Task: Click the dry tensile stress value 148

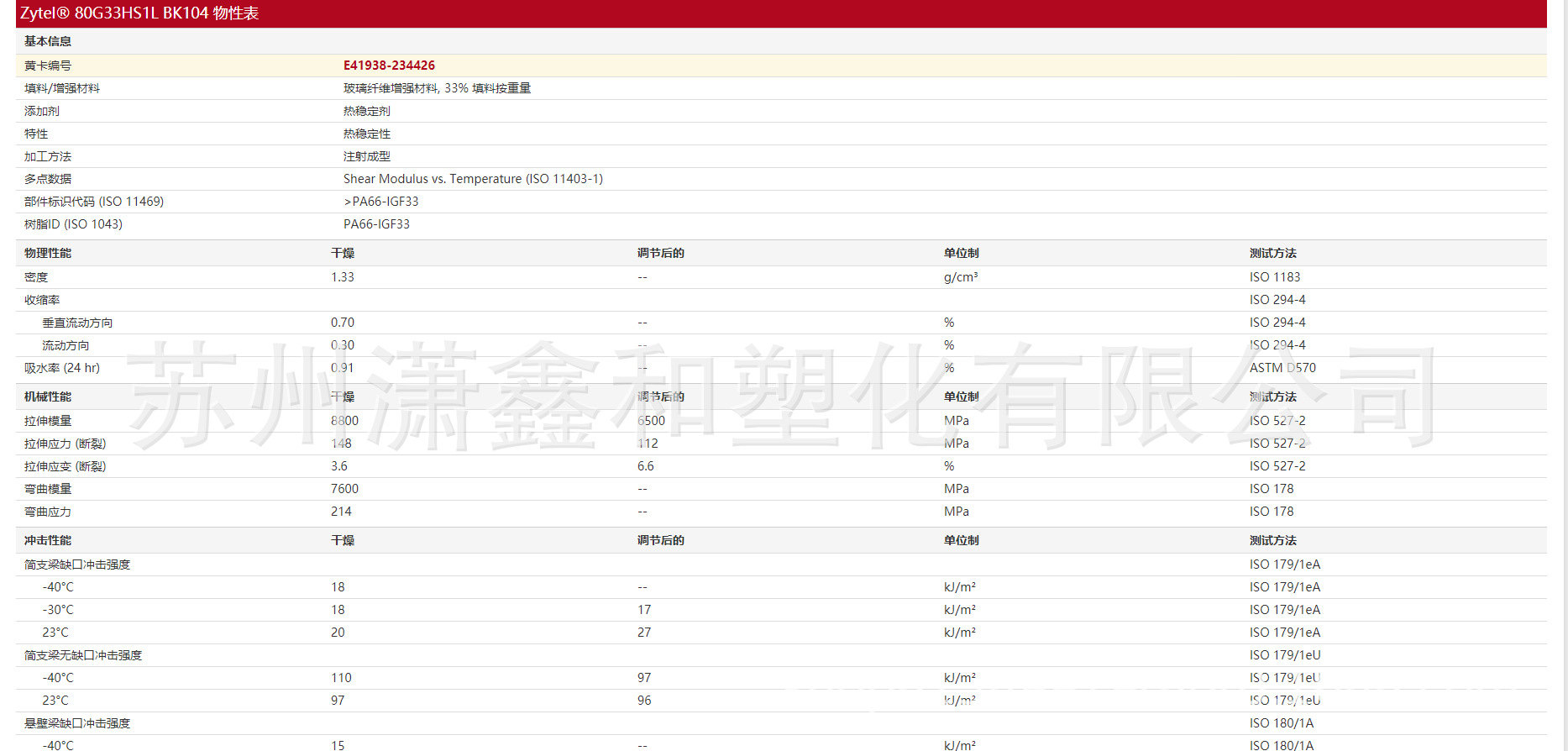Action: [341, 444]
